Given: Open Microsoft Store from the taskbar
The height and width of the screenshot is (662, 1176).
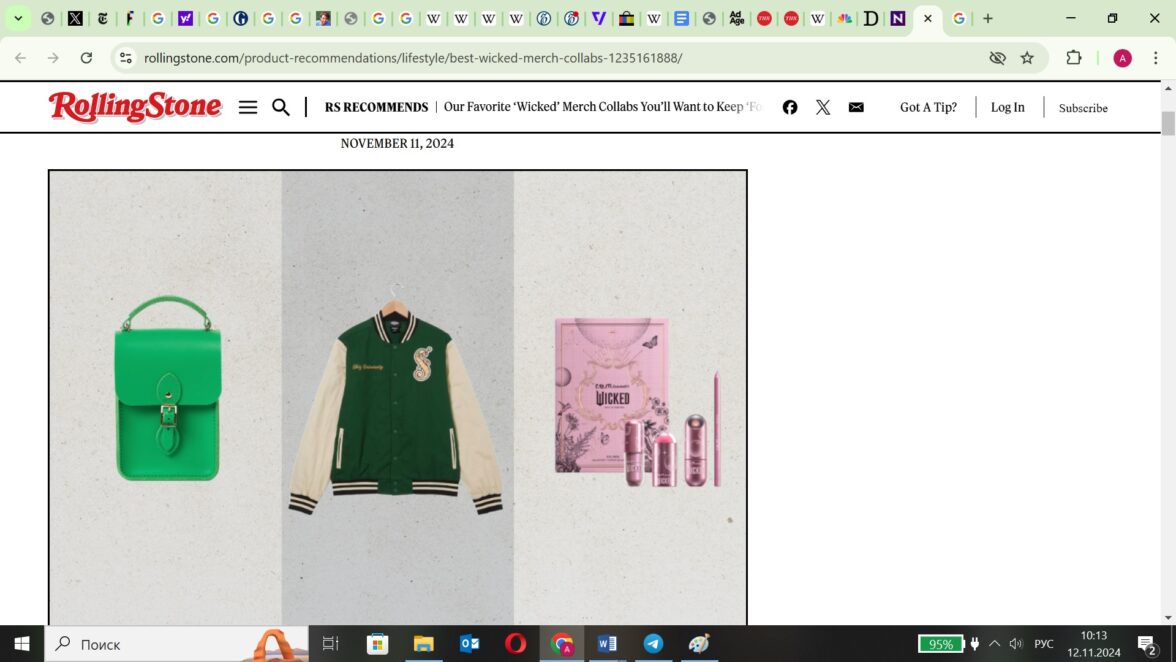Looking at the screenshot, I should coord(377,644).
